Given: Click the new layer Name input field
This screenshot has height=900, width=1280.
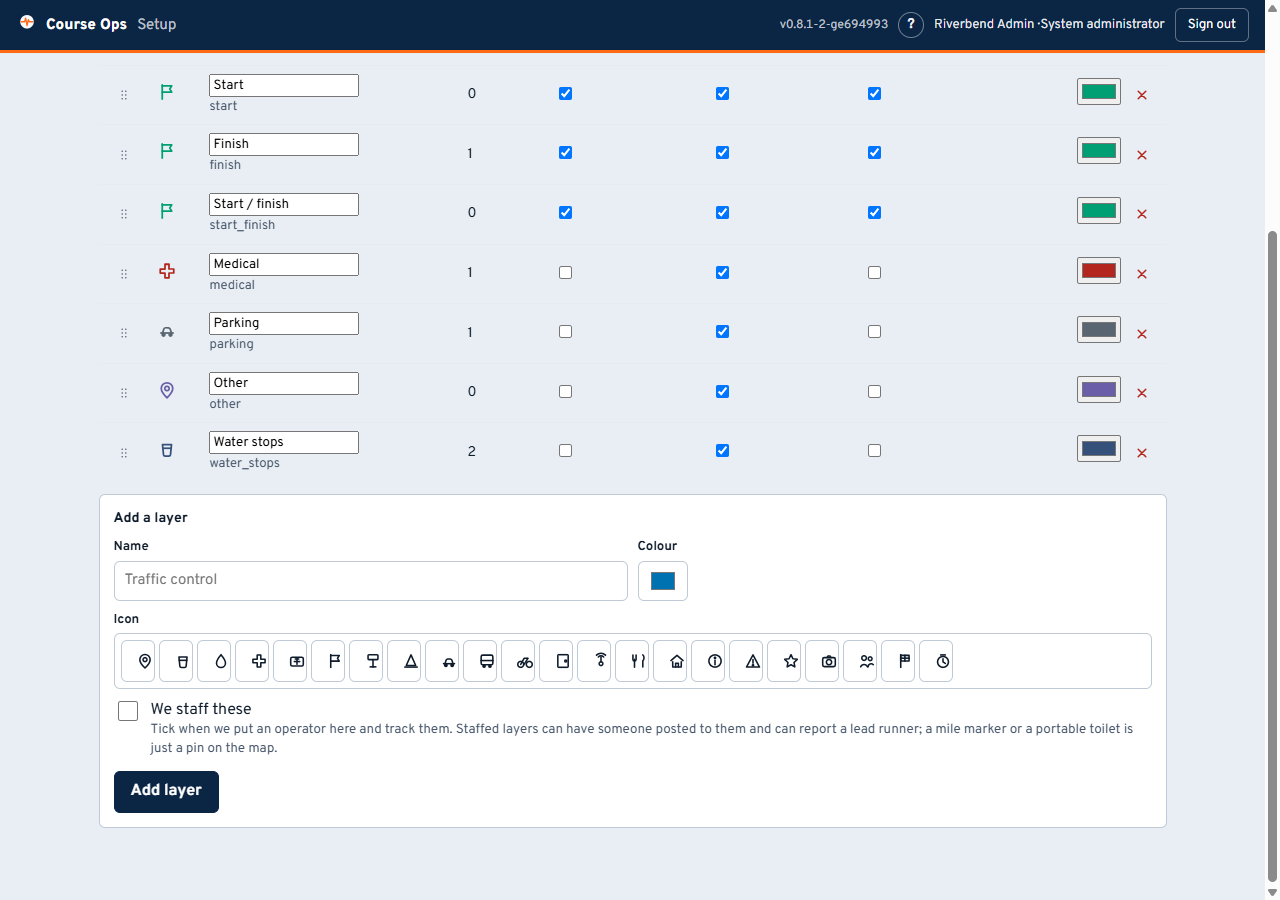Looking at the screenshot, I should pos(371,581).
